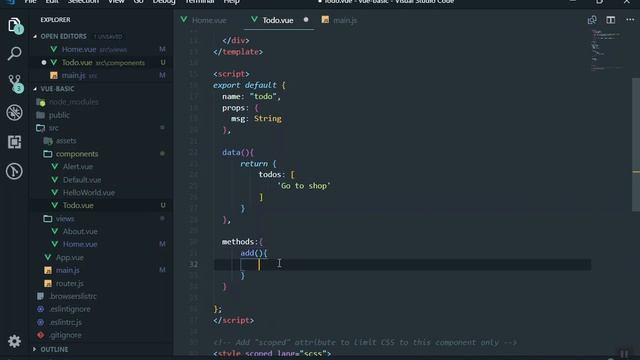
Task: Open the Debug view in activity bar
Action: pyautogui.click(x=14, y=113)
